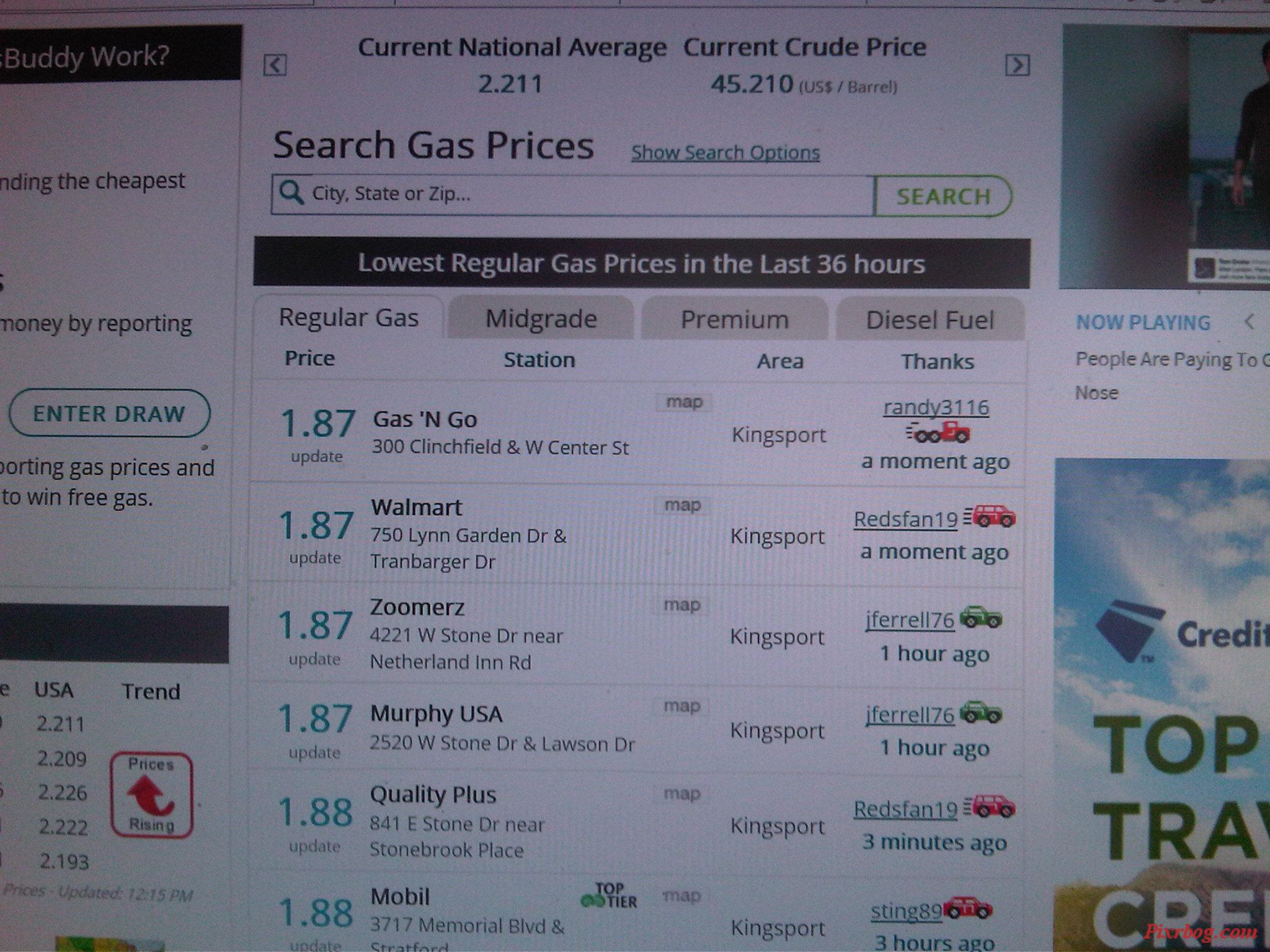1270x952 pixels.
Task: Click the video thumbnail above Now Playing
Action: [1166, 157]
